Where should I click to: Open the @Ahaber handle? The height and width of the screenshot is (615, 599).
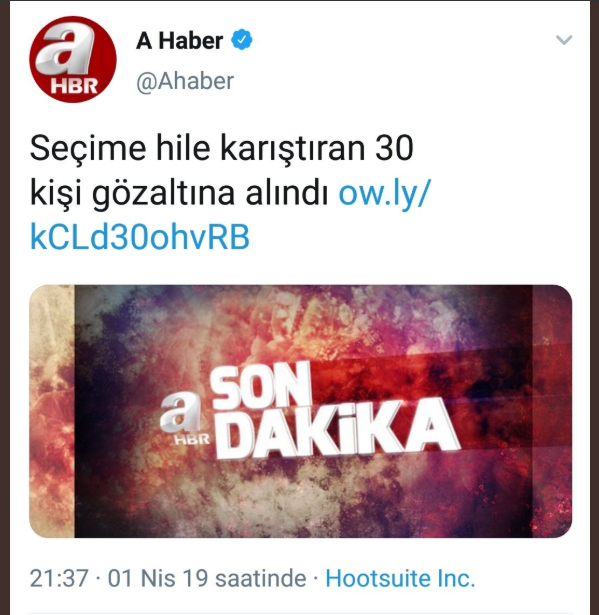tap(185, 81)
